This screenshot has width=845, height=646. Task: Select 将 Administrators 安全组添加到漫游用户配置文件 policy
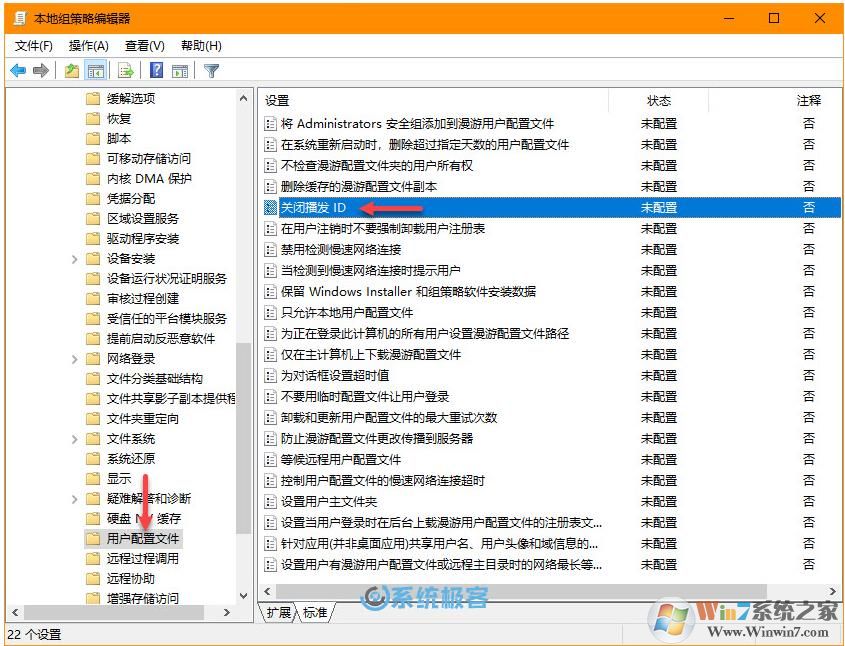click(417, 123)
